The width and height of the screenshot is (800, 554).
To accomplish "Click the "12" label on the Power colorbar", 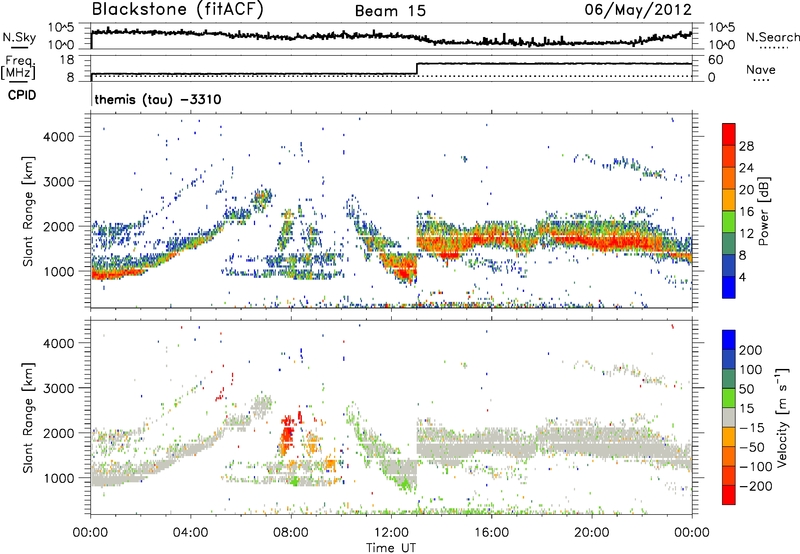I will [x=746, y=234].
